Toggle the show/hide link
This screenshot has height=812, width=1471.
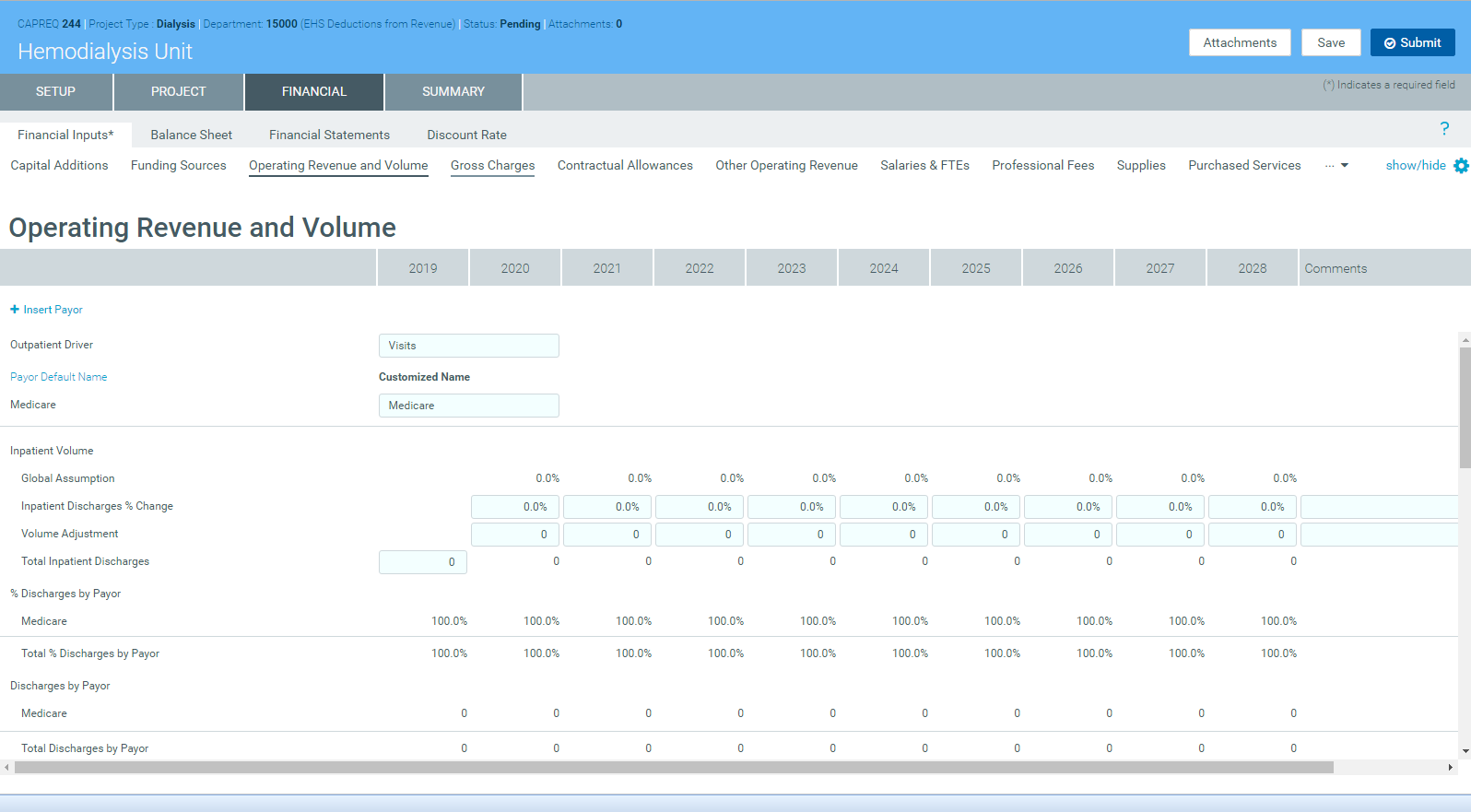click(x=1415, y=166)
